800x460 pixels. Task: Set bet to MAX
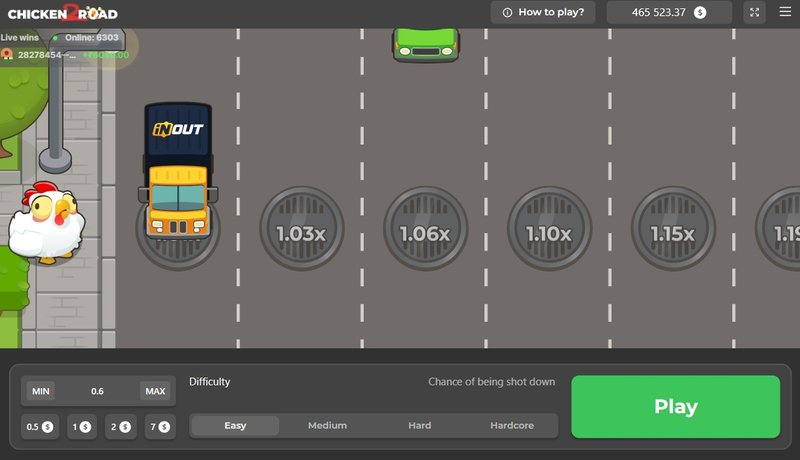pyautogui.click(x=155, y=391)
